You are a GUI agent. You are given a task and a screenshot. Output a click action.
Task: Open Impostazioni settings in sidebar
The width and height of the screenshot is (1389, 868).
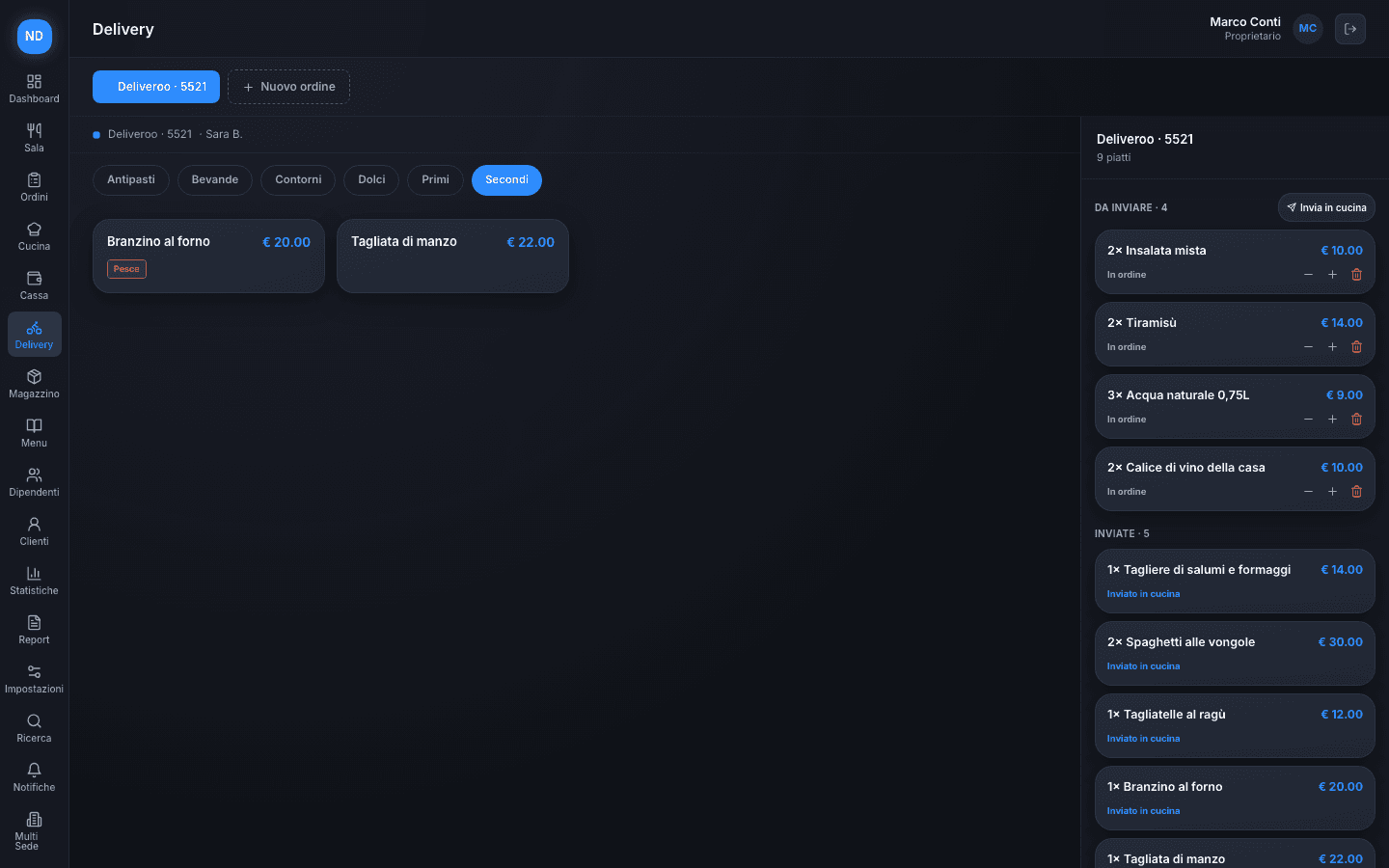click(x=34, y=679)
